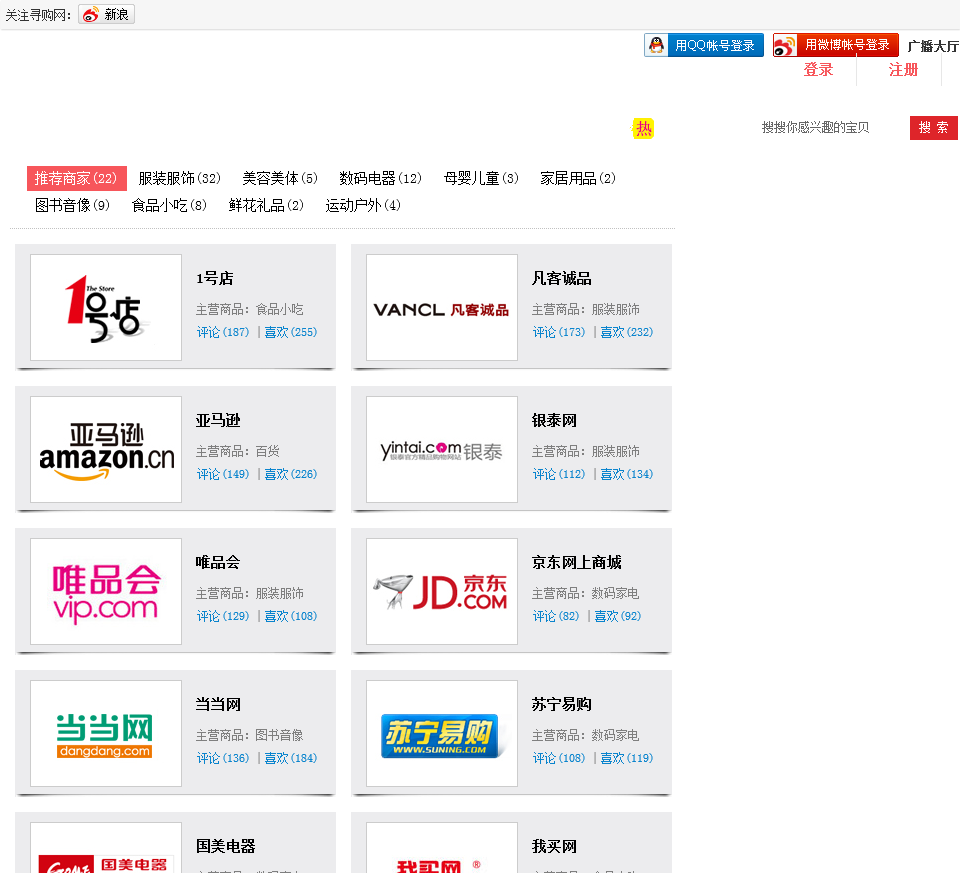Click the QQ penguin icon
The width and height of the screenshot is (960, 873).
click(x=657, y=45)
